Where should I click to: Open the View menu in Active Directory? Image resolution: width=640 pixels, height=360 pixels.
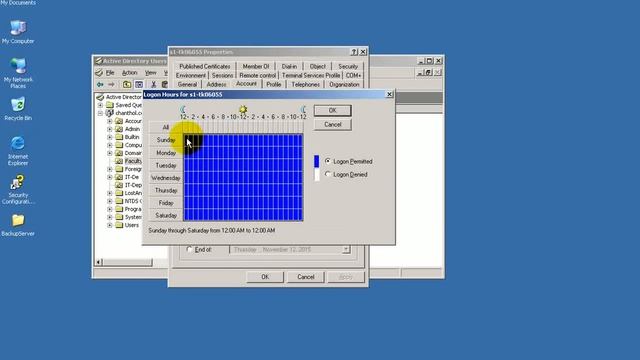pyautogui.click(x=151, y=73)
